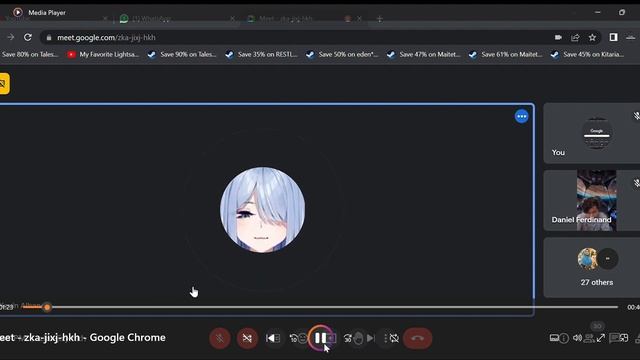
Task: Click the middle of the playback timeline
Action: [x=320, y=307]
